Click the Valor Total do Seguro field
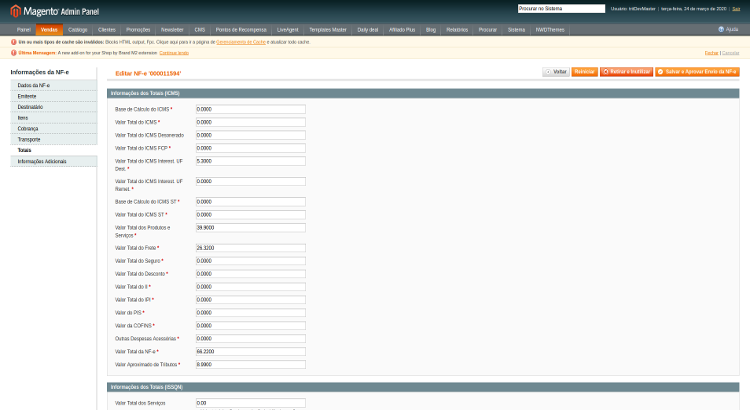 pos(251,261)
